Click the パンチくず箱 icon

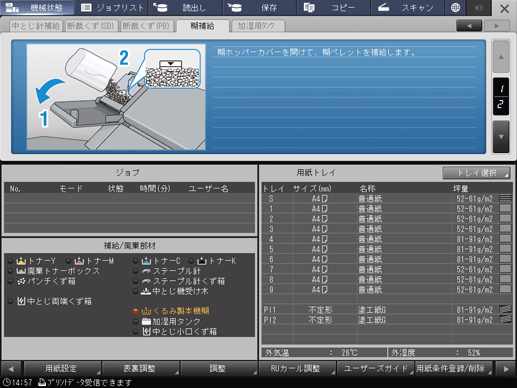pos(21,281)
